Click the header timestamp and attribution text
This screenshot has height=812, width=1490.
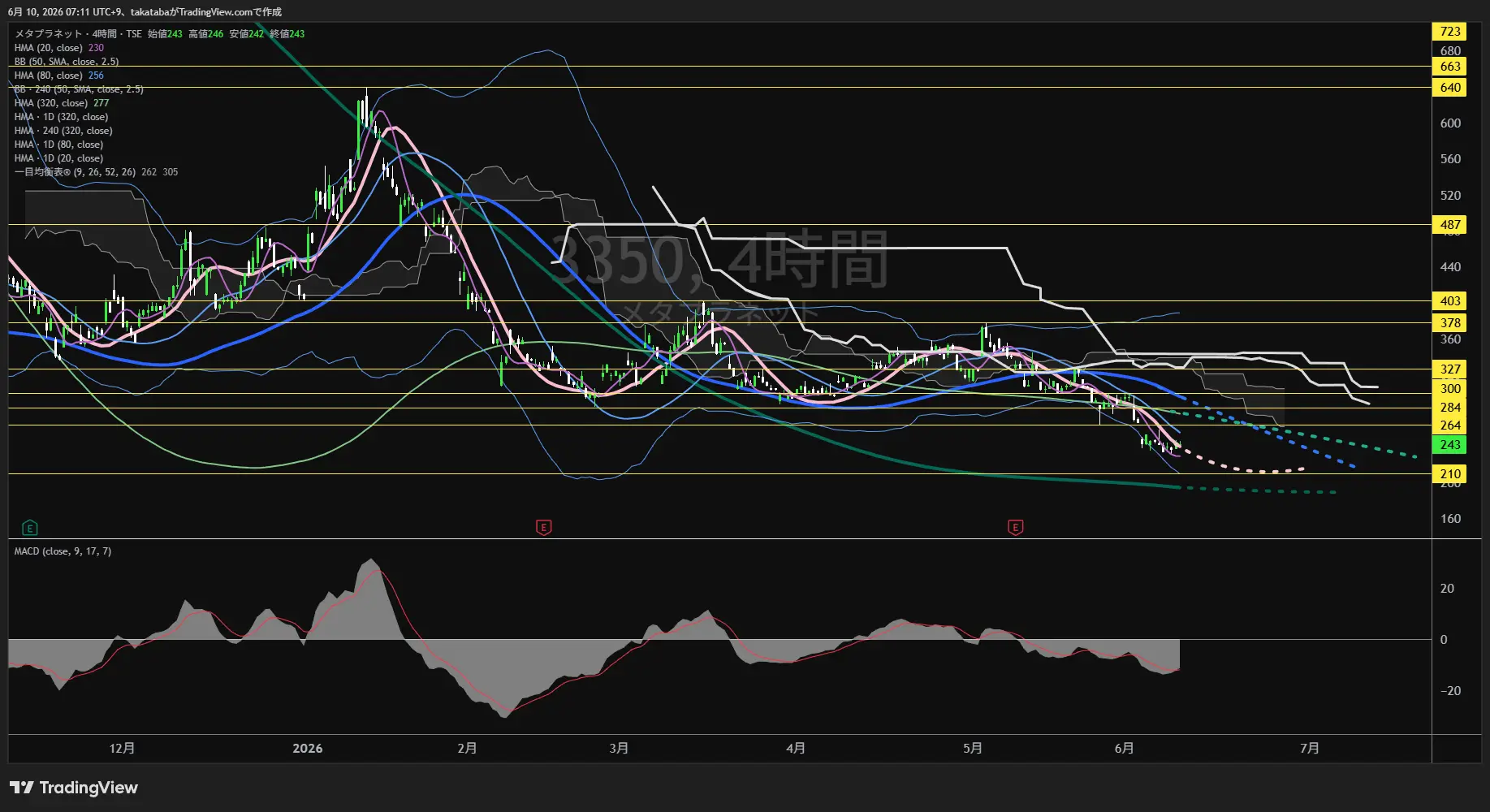[x=145, y=12]
